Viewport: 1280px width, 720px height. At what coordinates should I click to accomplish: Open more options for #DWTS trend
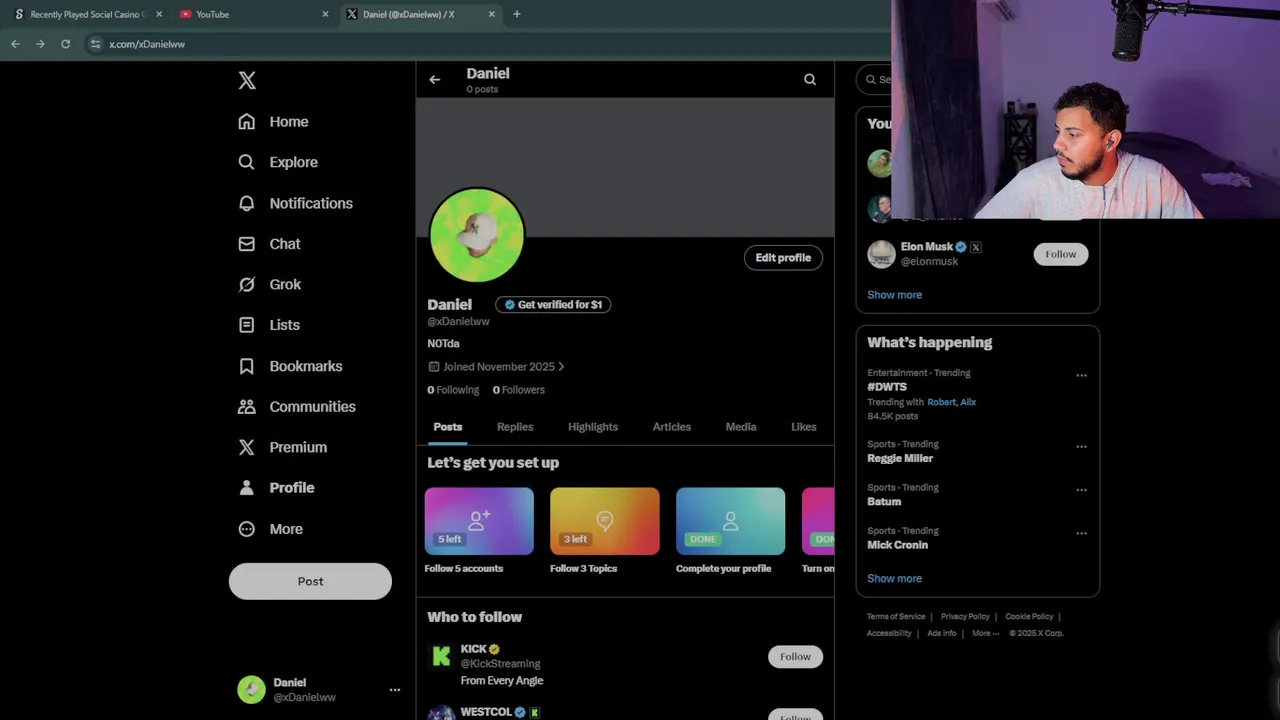click(1081, 376)
